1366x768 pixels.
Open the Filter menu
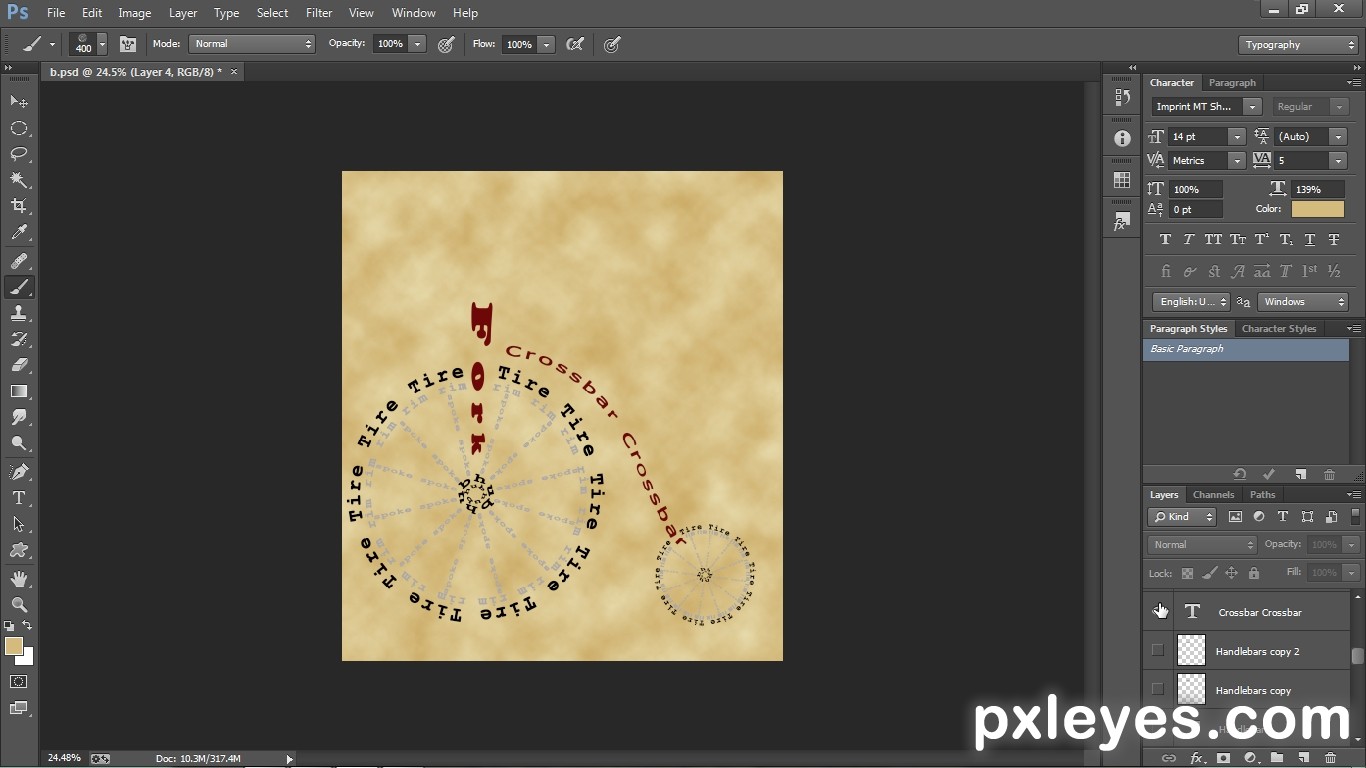319,13
